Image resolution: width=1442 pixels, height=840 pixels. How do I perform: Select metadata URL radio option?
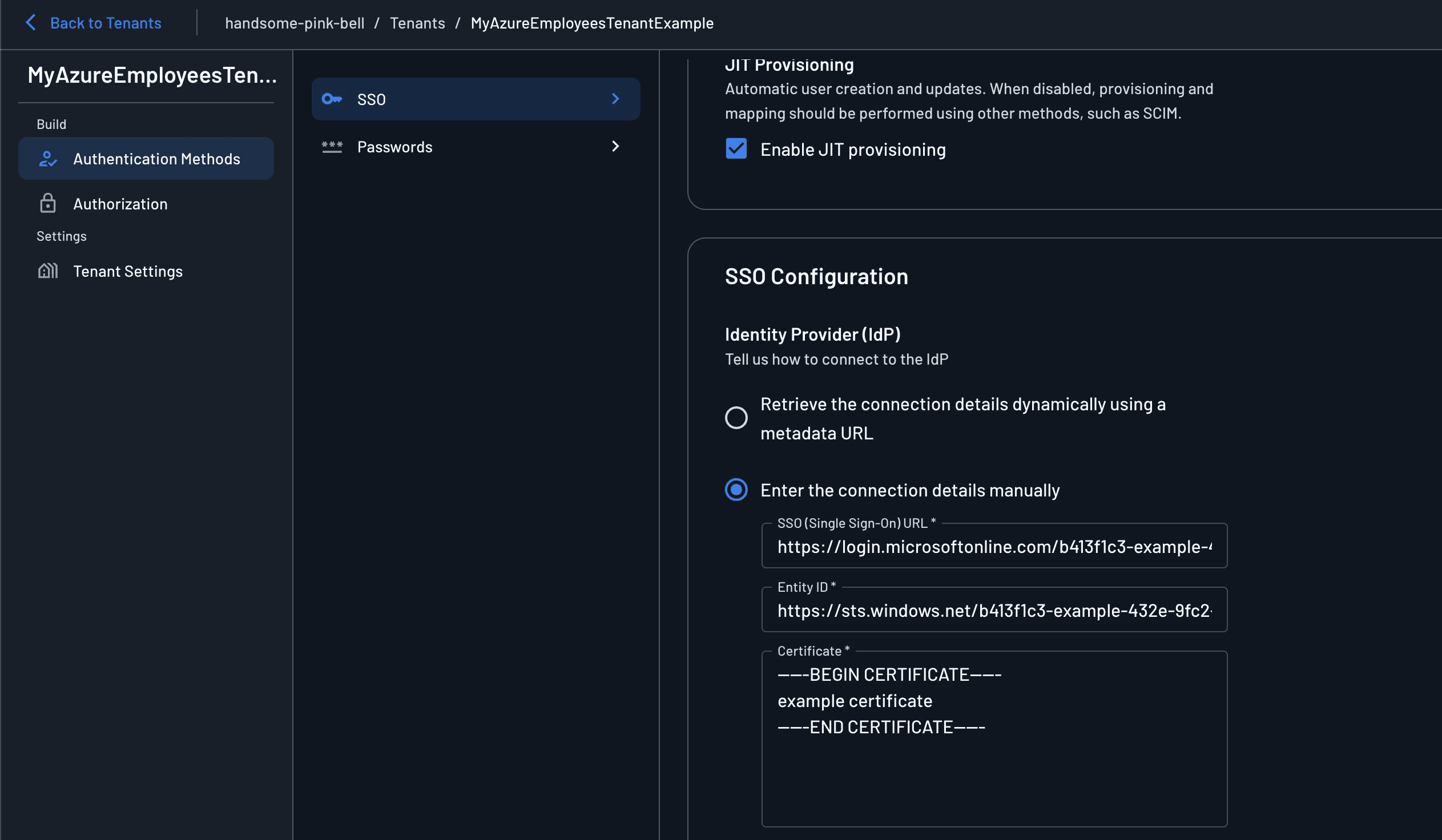(736, 418)
